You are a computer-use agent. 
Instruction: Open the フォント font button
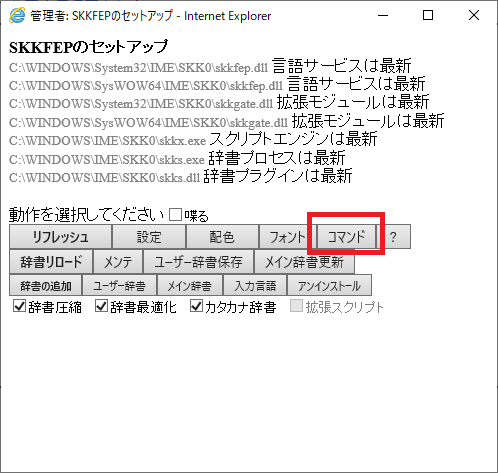click(287, 237)
